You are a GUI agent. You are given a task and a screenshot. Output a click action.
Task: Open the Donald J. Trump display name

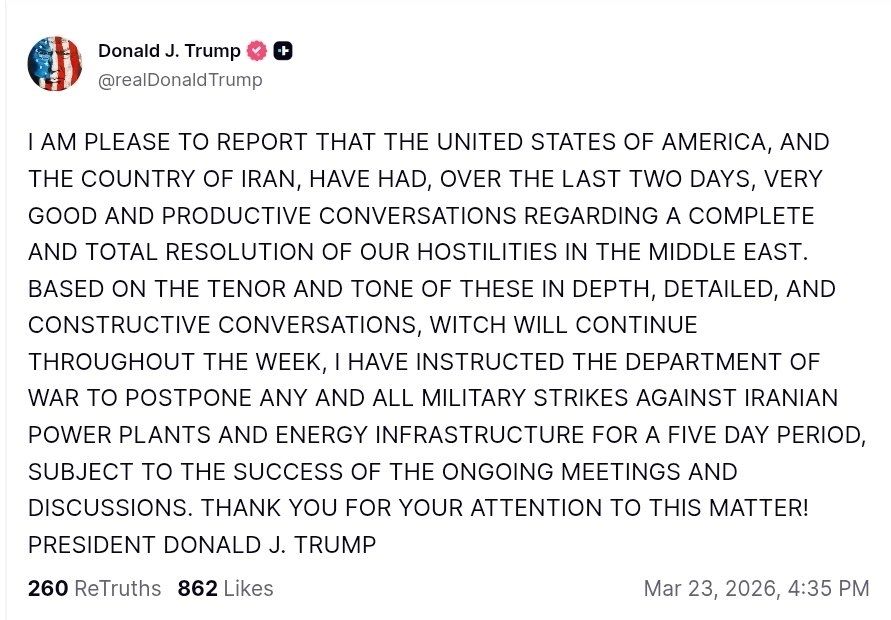click(169, 51)
